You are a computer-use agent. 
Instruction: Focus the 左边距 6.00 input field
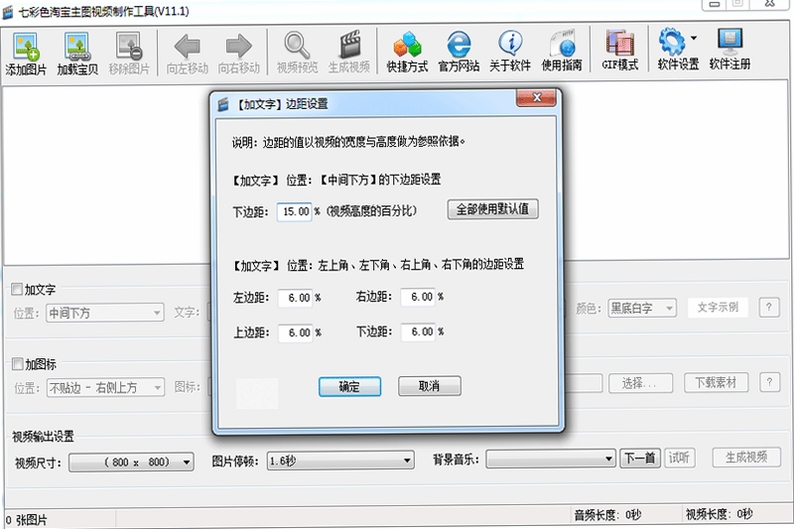[295, 298]
